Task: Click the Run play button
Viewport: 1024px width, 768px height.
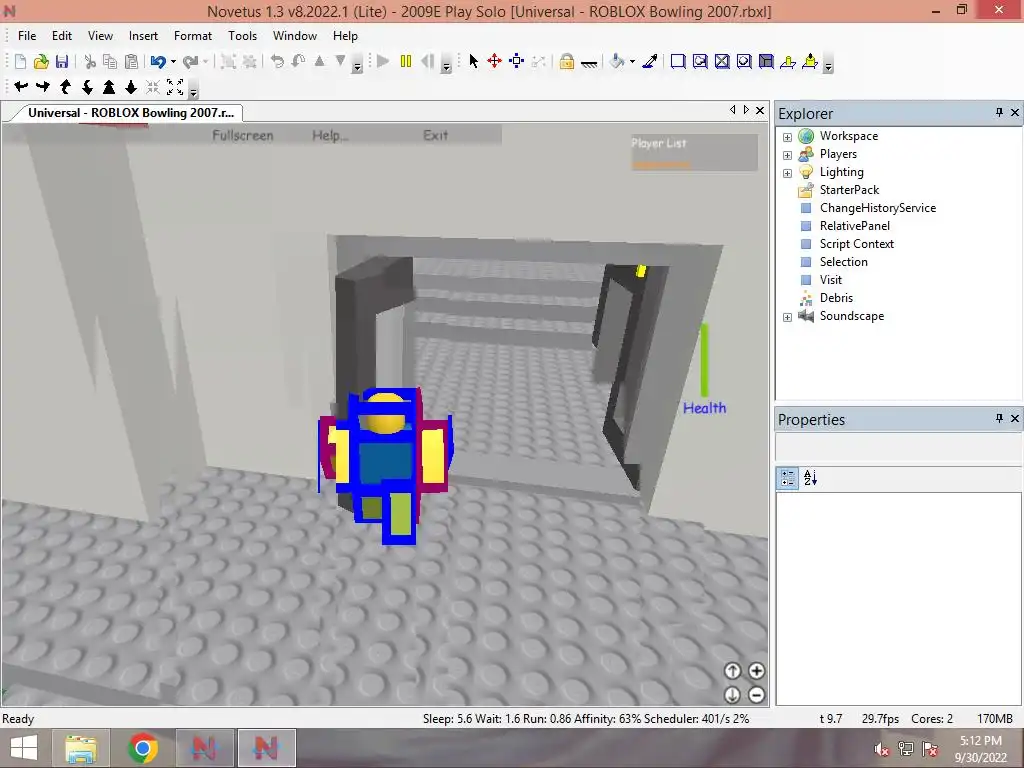Action: [x=383, y=61]
